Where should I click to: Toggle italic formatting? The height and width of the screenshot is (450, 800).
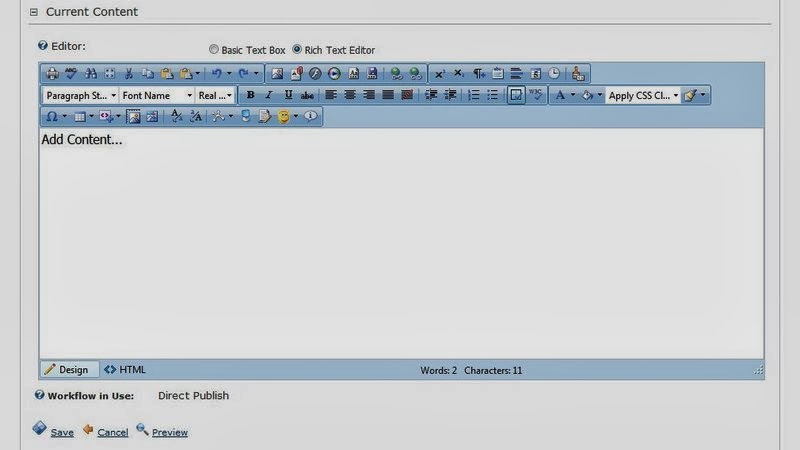269,95
